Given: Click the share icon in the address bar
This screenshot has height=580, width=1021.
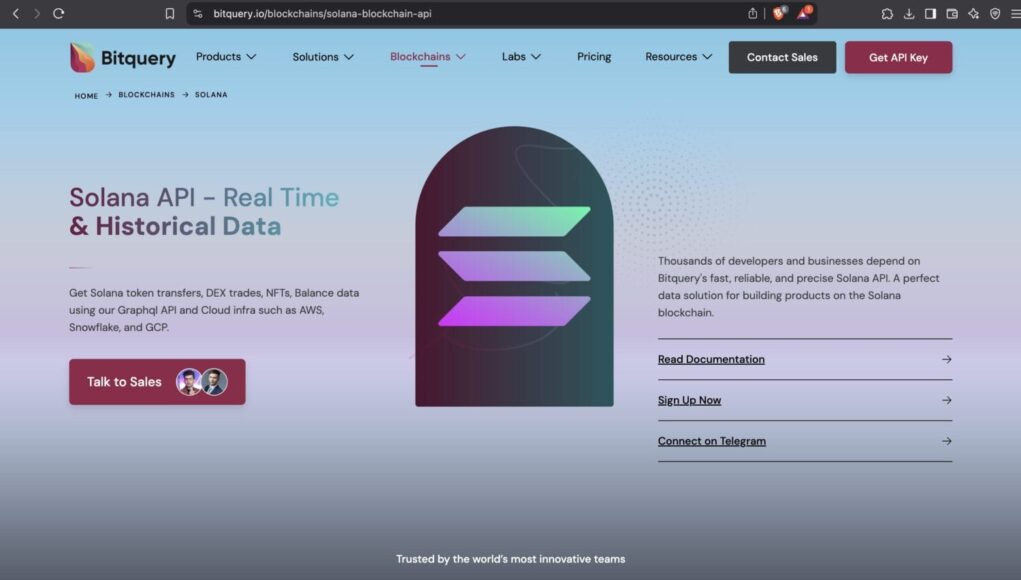Looking at the screenshot, I should coord(753,14).
